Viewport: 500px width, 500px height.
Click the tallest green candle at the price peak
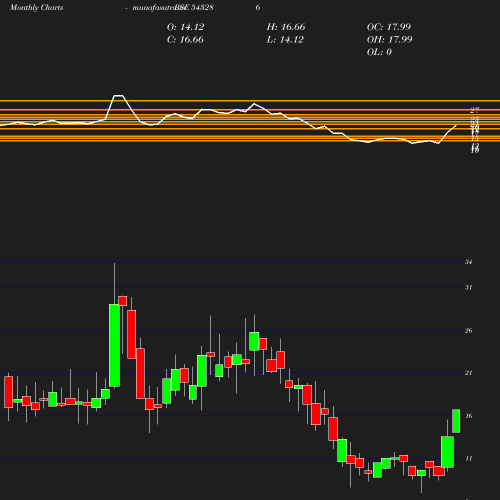coord(114,345)
